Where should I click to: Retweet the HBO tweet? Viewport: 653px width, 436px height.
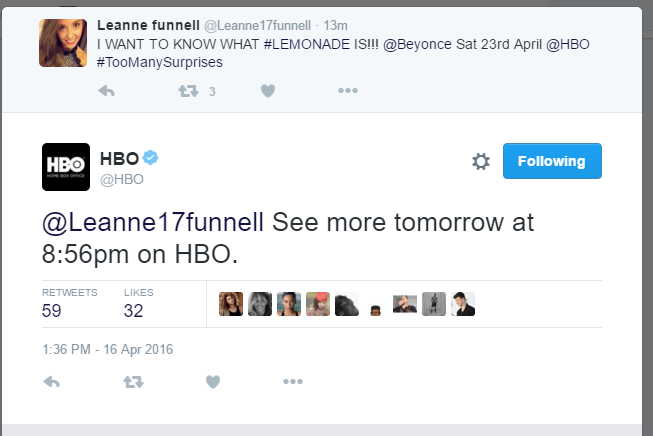click(133, 381)
